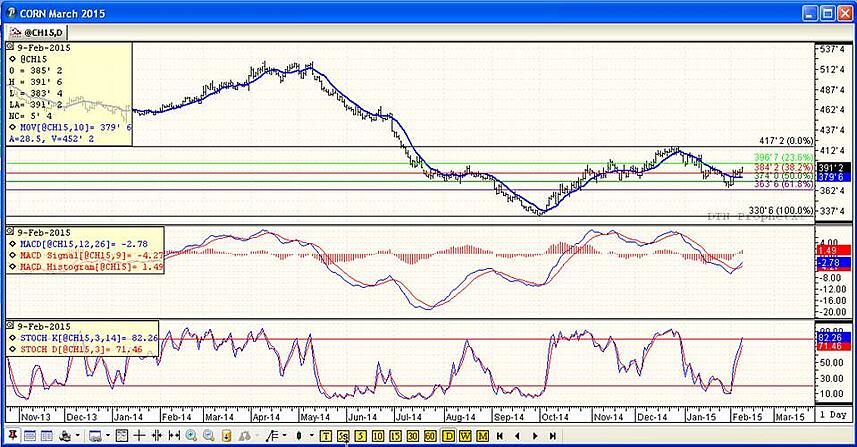The image size is (857, 447).
Task: Click the candlestick bar type icon
Action: pos(298,436)
